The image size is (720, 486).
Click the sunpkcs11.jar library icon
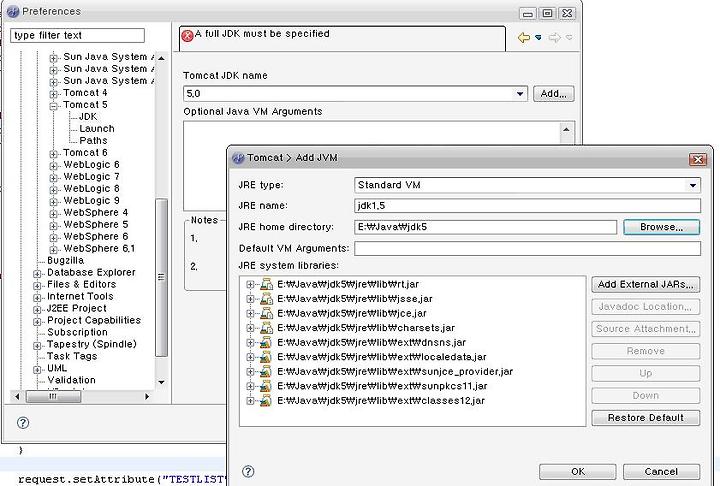[266, 386]
